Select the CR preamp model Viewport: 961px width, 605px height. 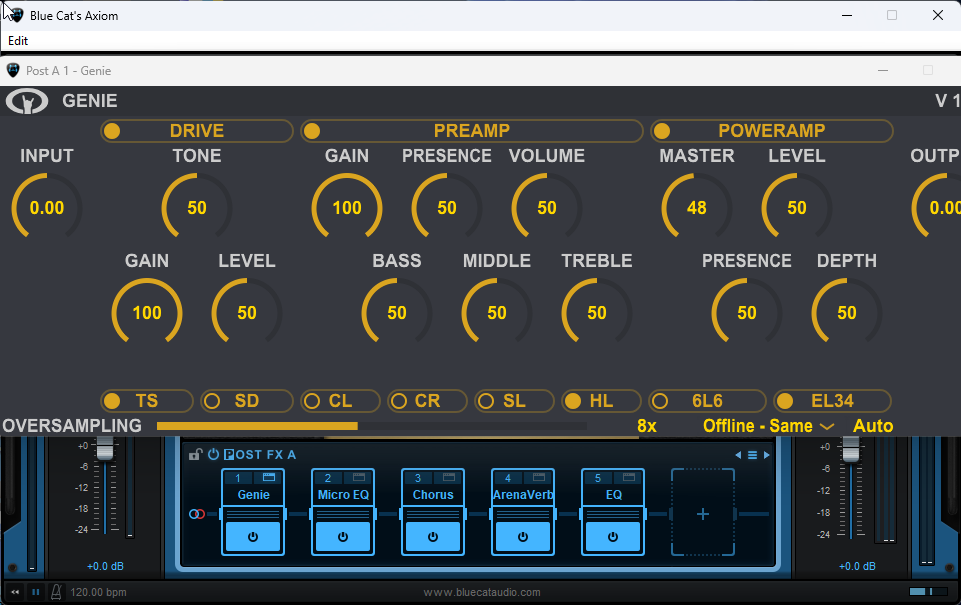coord(427,401)
